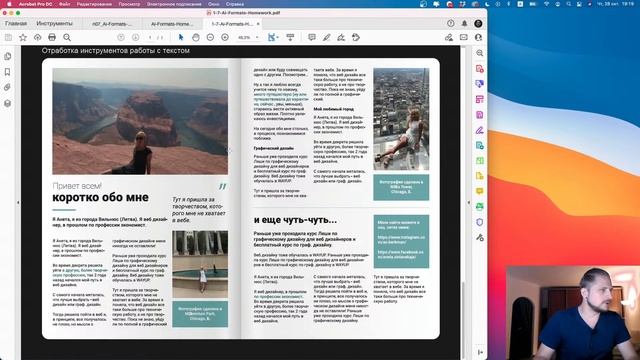640x360 pixels.
Task: Open the Файл menu
Action: tap(64, 4)
